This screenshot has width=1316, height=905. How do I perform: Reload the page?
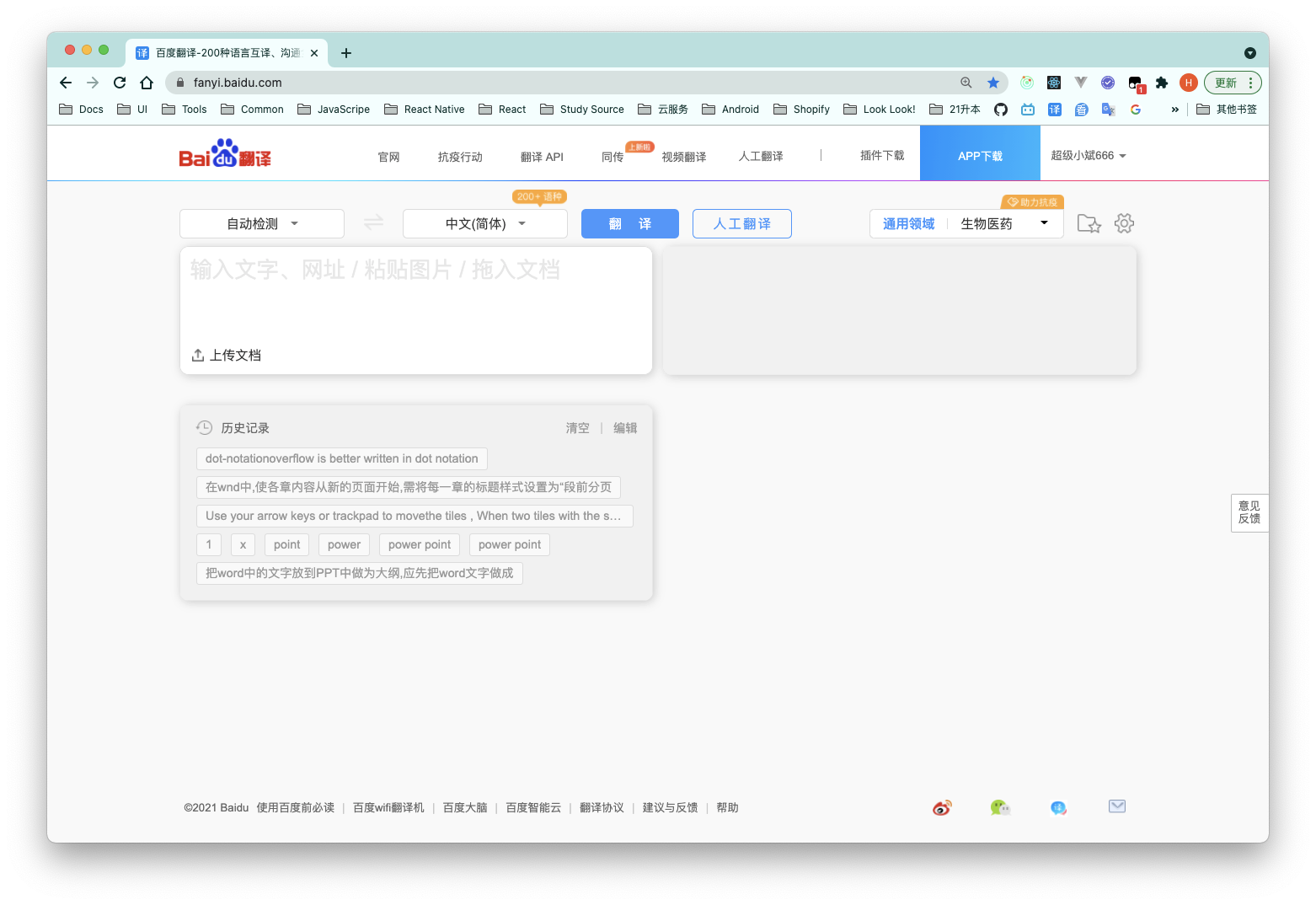tap(120, 83)
